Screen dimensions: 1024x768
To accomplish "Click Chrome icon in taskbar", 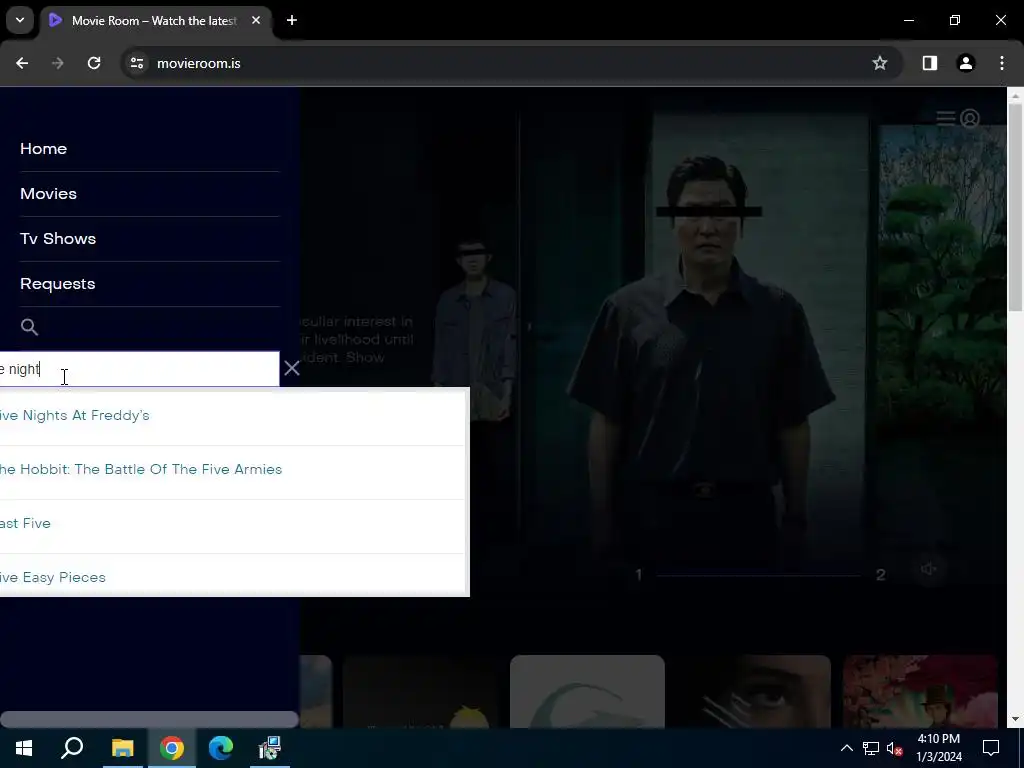I will click(x=172, y=748).
